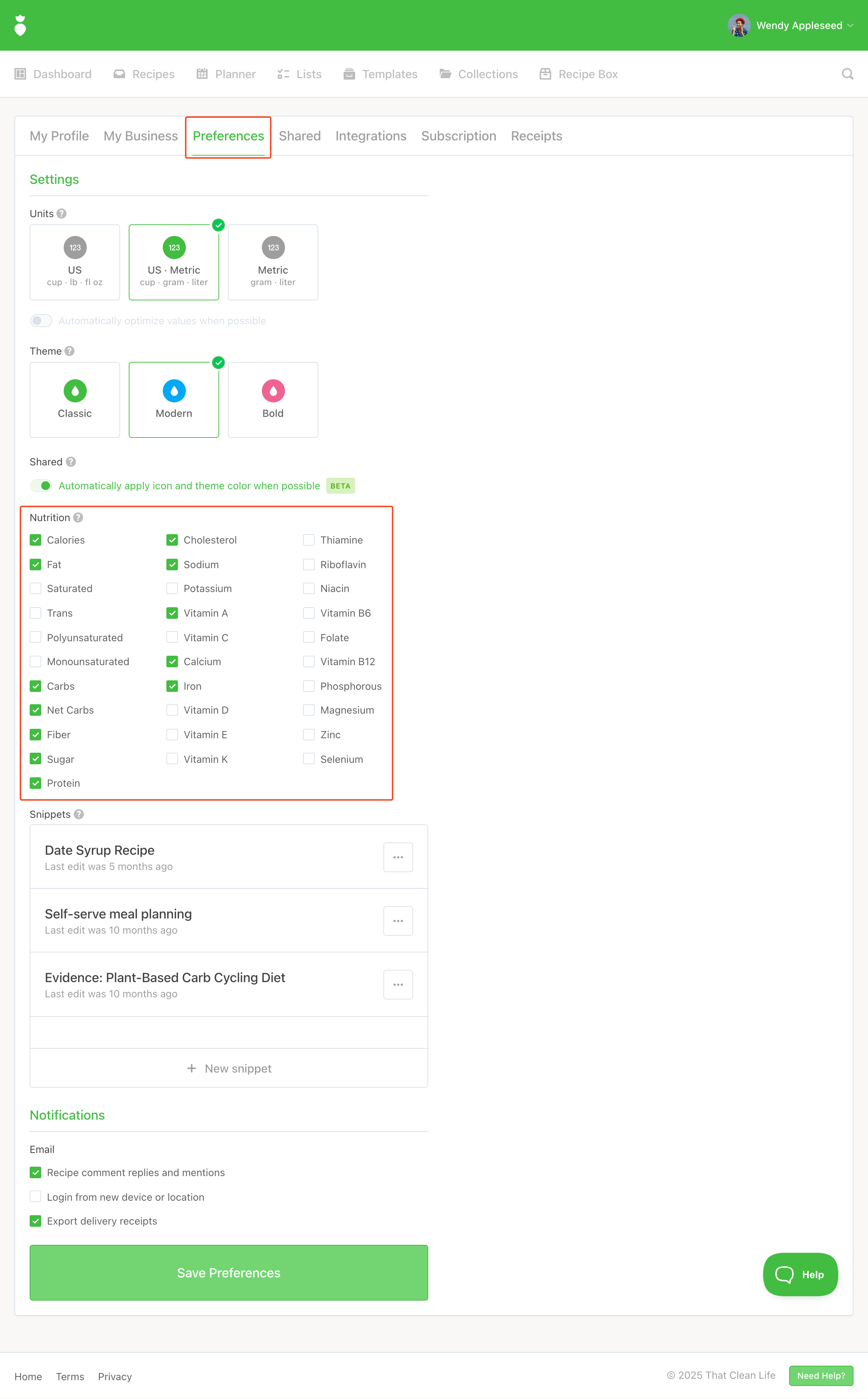The image size is (868, 1399).
Task: Click the Theme help question mark icon
Action: tap(69, 351)
